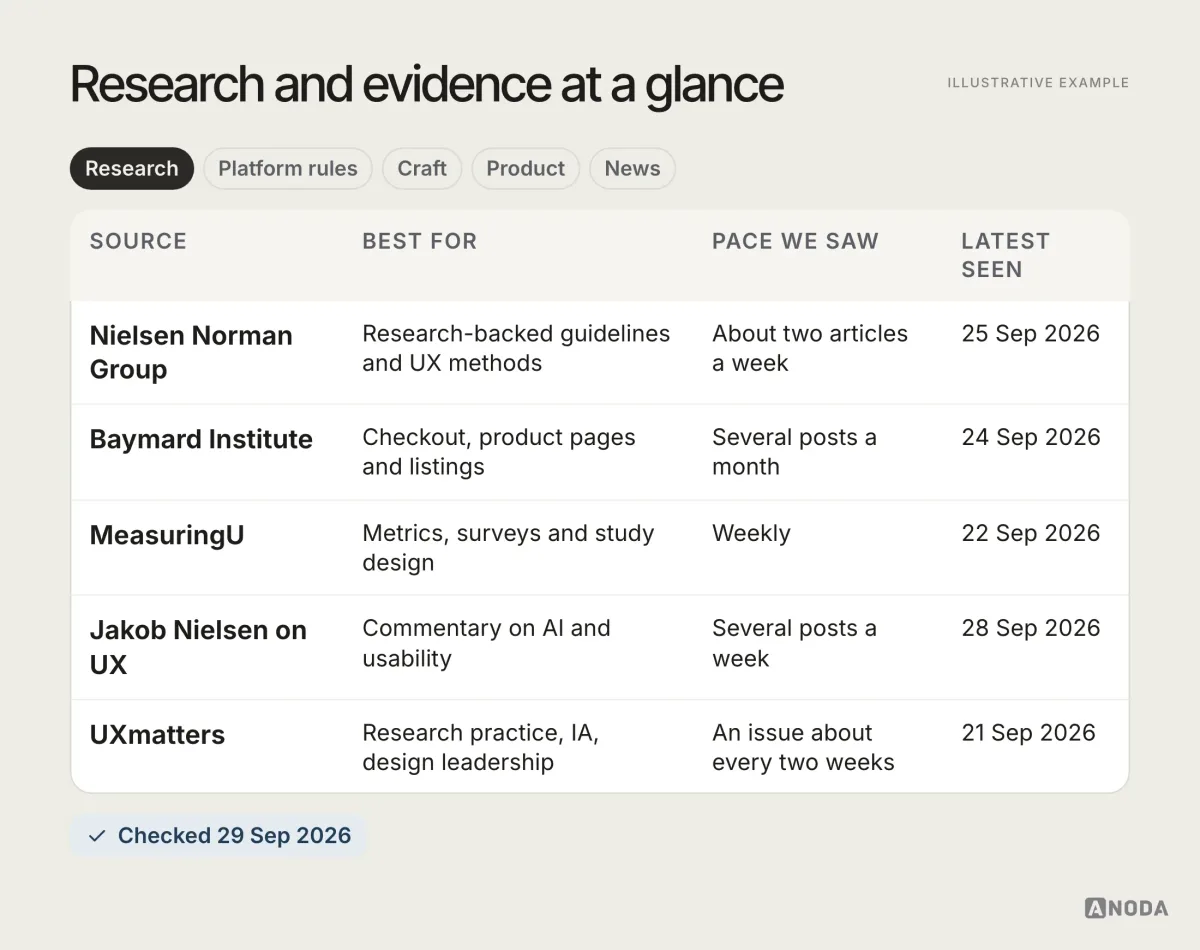Select the MeasuringU source
1200x950 pixels.
click(x=167, y=535)
